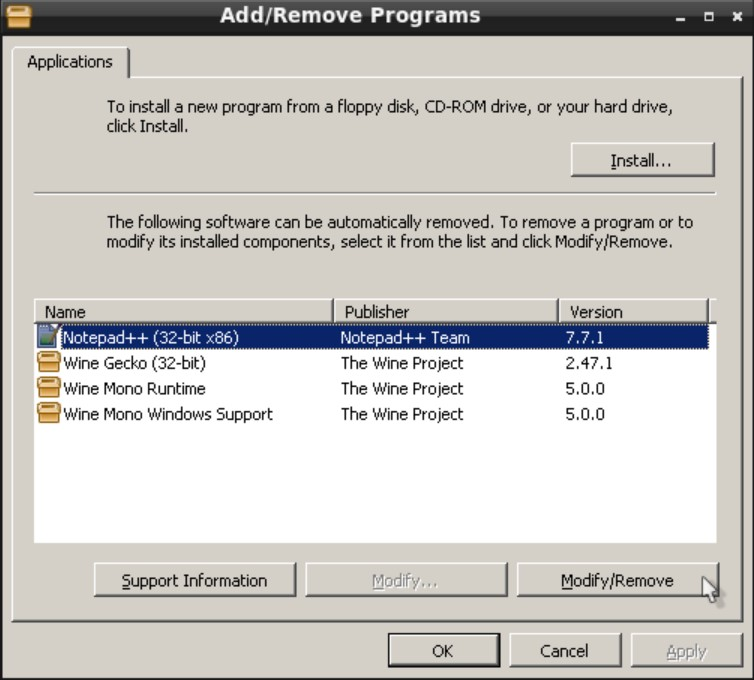Confirm the dialog with OK

[x=442, y=651]
